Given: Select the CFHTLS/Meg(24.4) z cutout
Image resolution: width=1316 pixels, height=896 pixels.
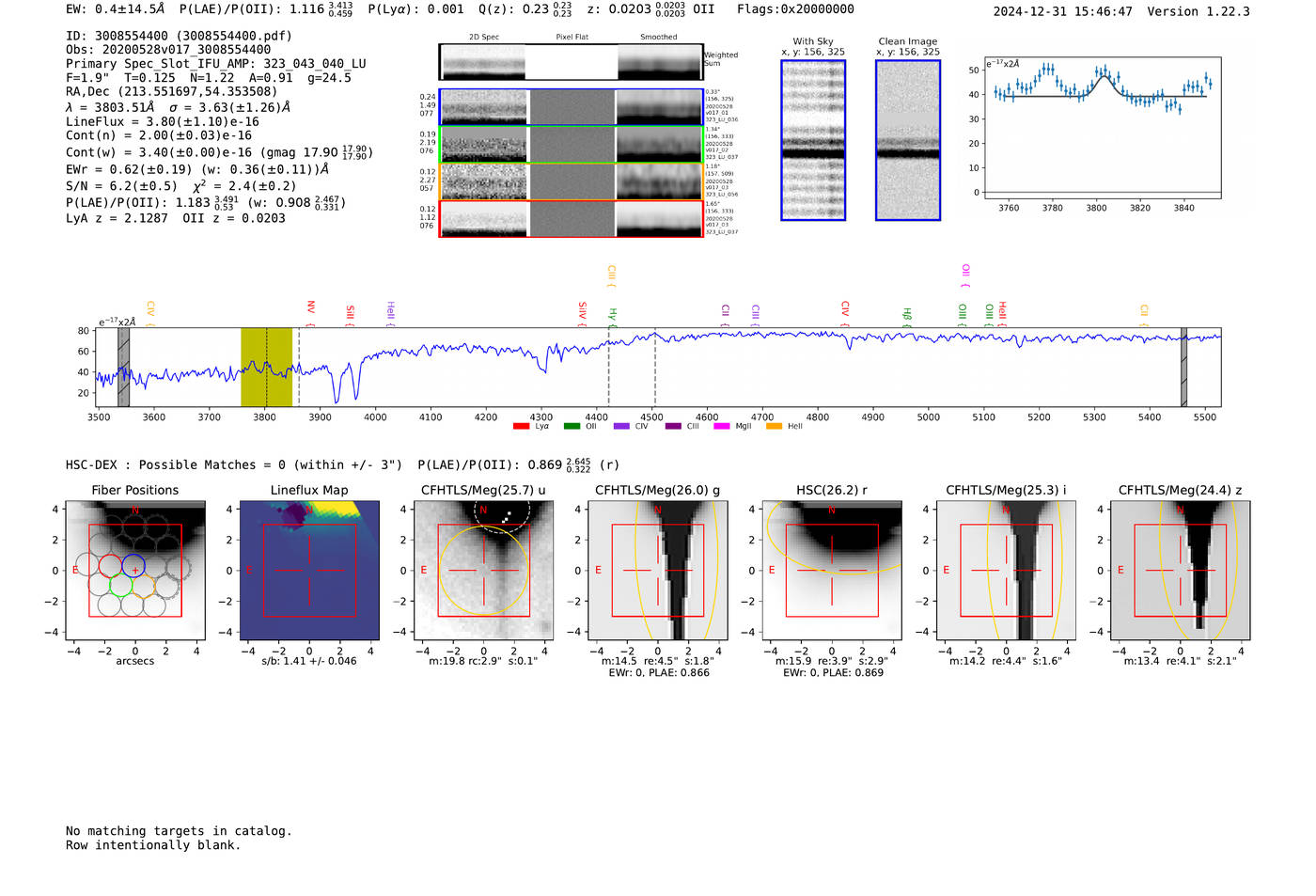Looking at the screenshot, I should pos(1180,571).
